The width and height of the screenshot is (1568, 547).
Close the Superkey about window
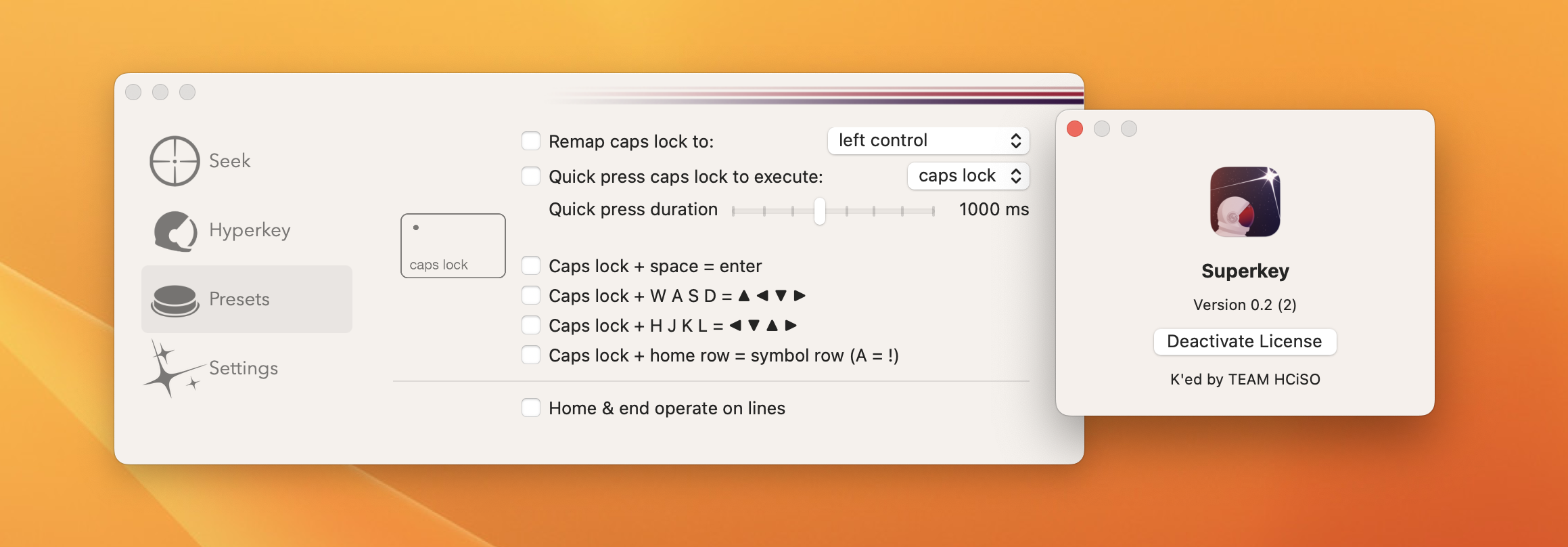click(x=1075, y=129)
